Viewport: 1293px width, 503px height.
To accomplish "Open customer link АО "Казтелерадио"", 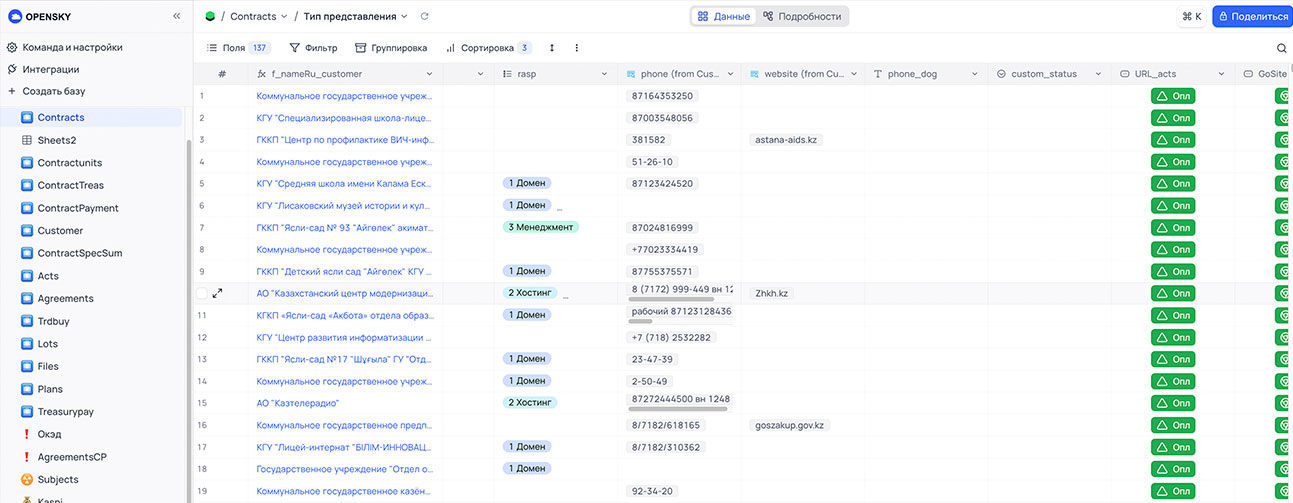I will [x=298, y=403].
